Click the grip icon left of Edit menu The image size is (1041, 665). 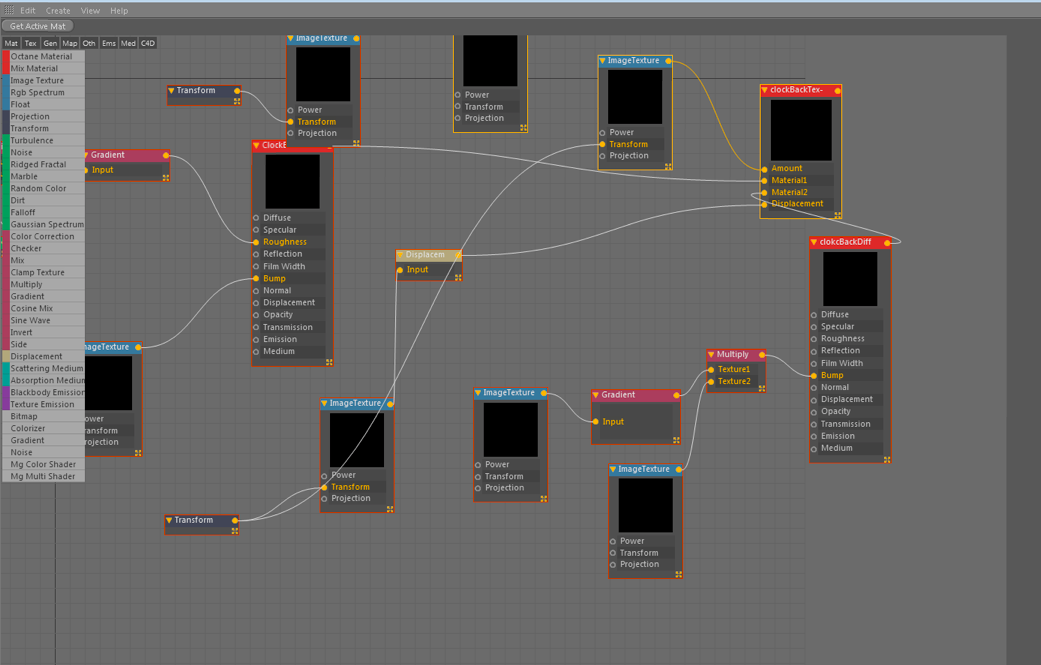(x=9, y=11)
